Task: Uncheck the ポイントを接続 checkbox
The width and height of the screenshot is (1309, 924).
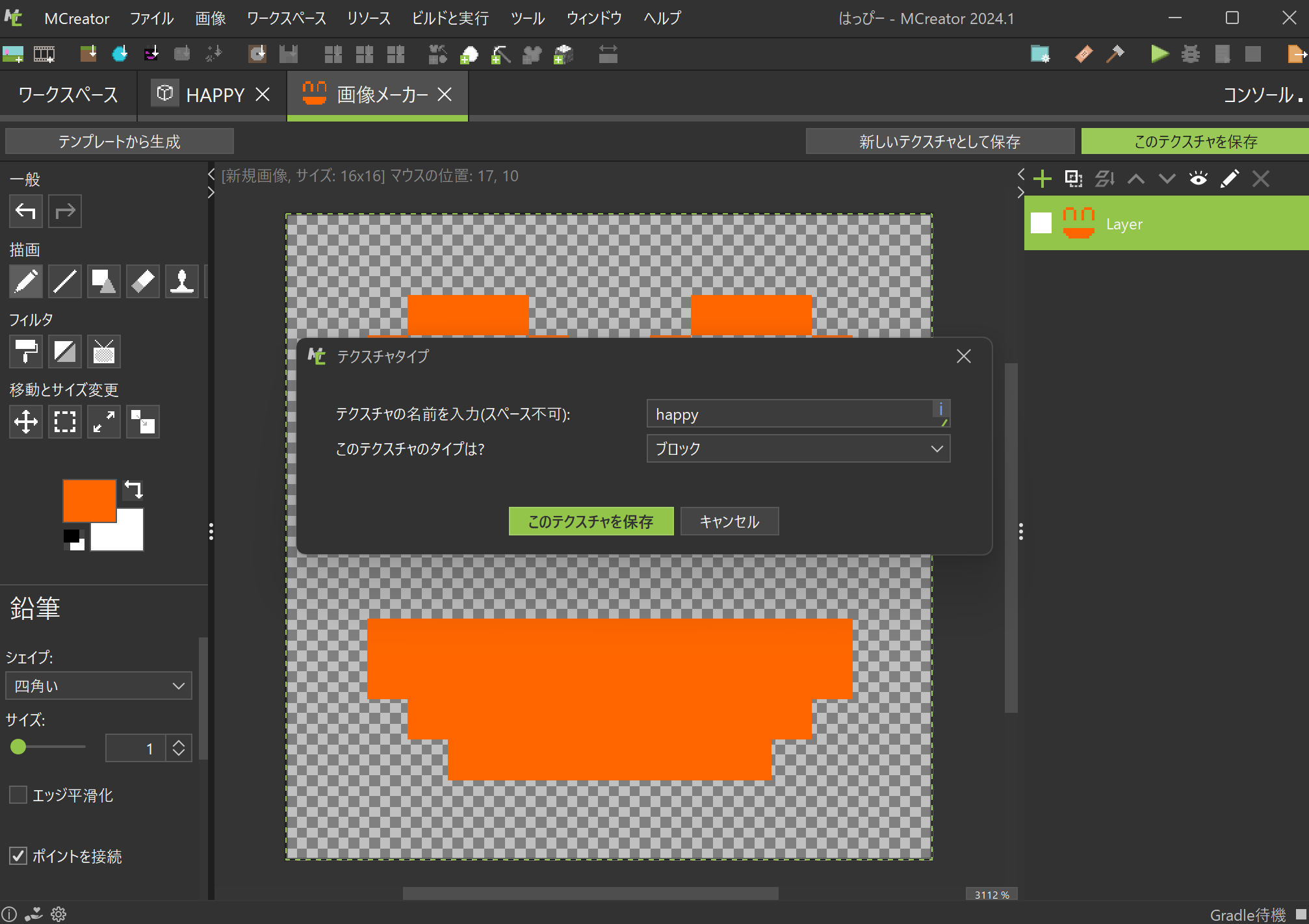Action: coord(18,856)
